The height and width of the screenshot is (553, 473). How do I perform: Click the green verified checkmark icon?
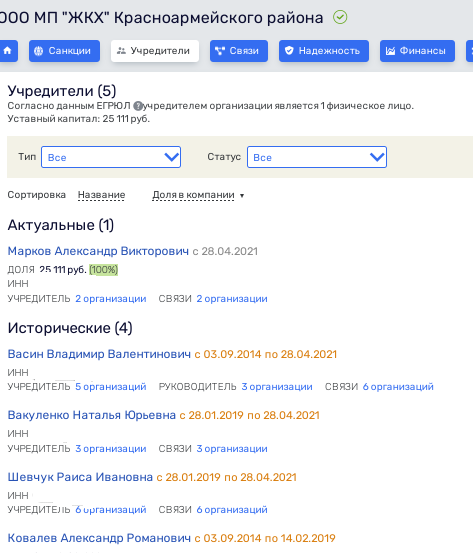pos(340,17)
